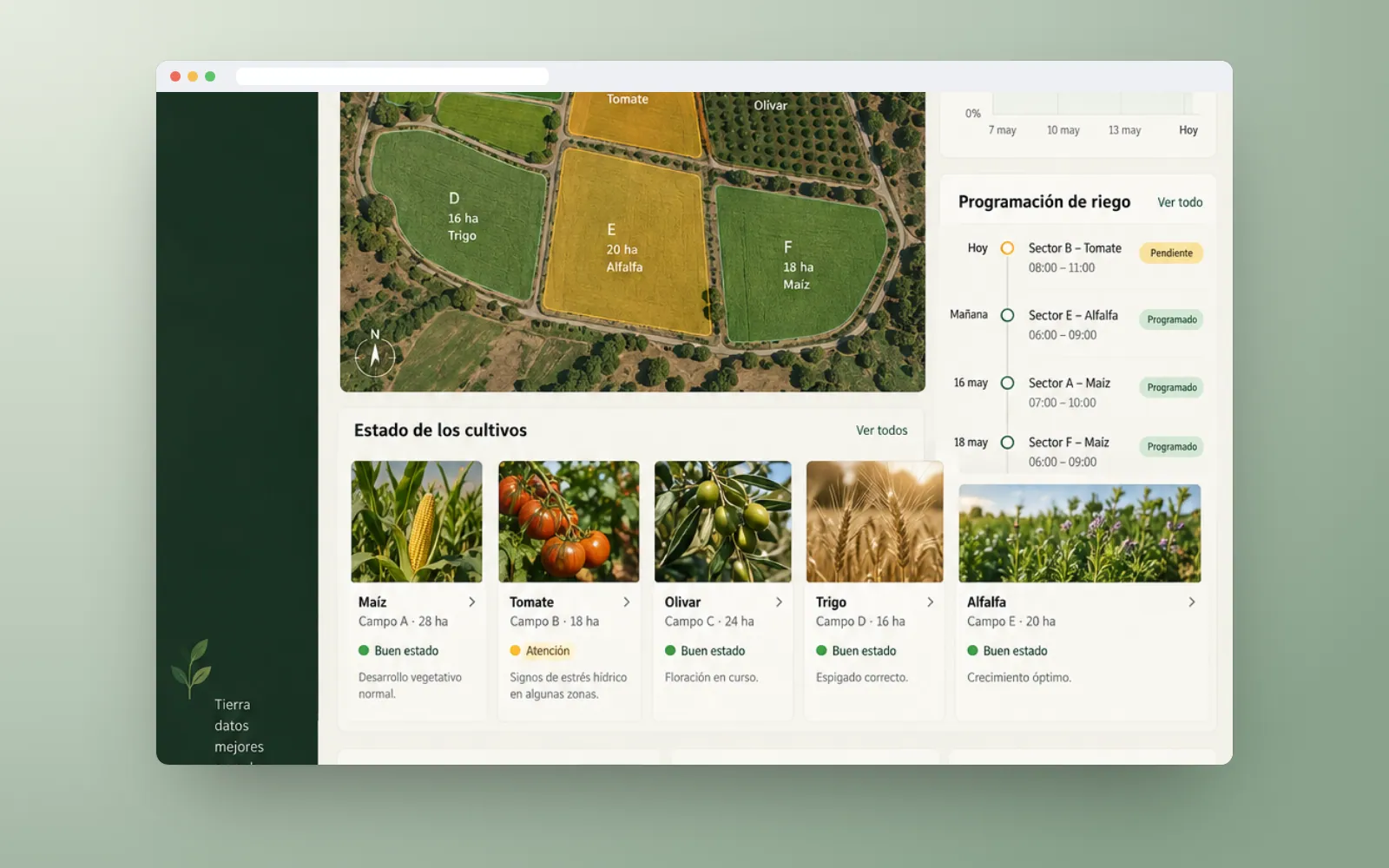
Task: Open 'Ver todos' crop status link
Action: click(882, 431)
